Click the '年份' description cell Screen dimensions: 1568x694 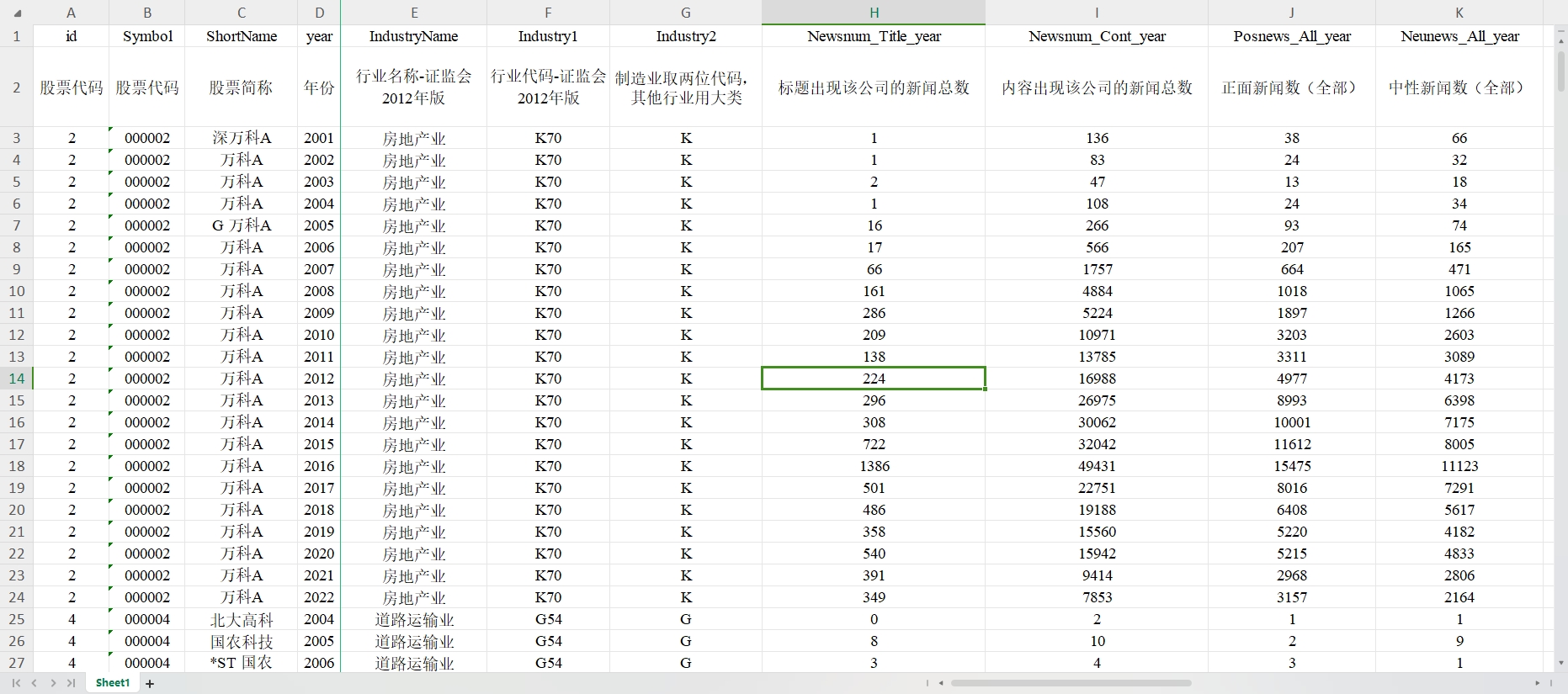click(x=319, y=87)
